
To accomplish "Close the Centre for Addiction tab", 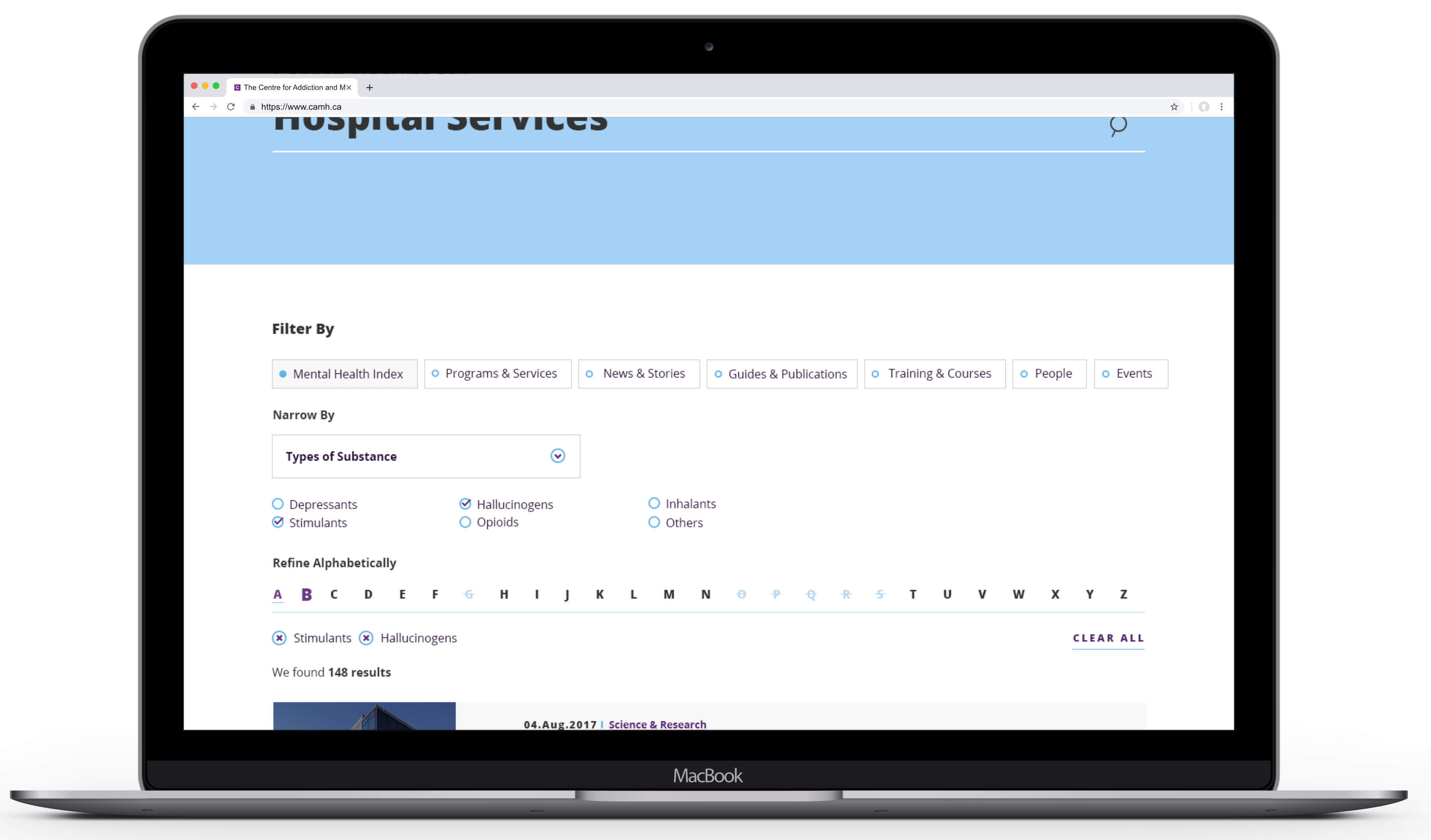I will 349,87.
